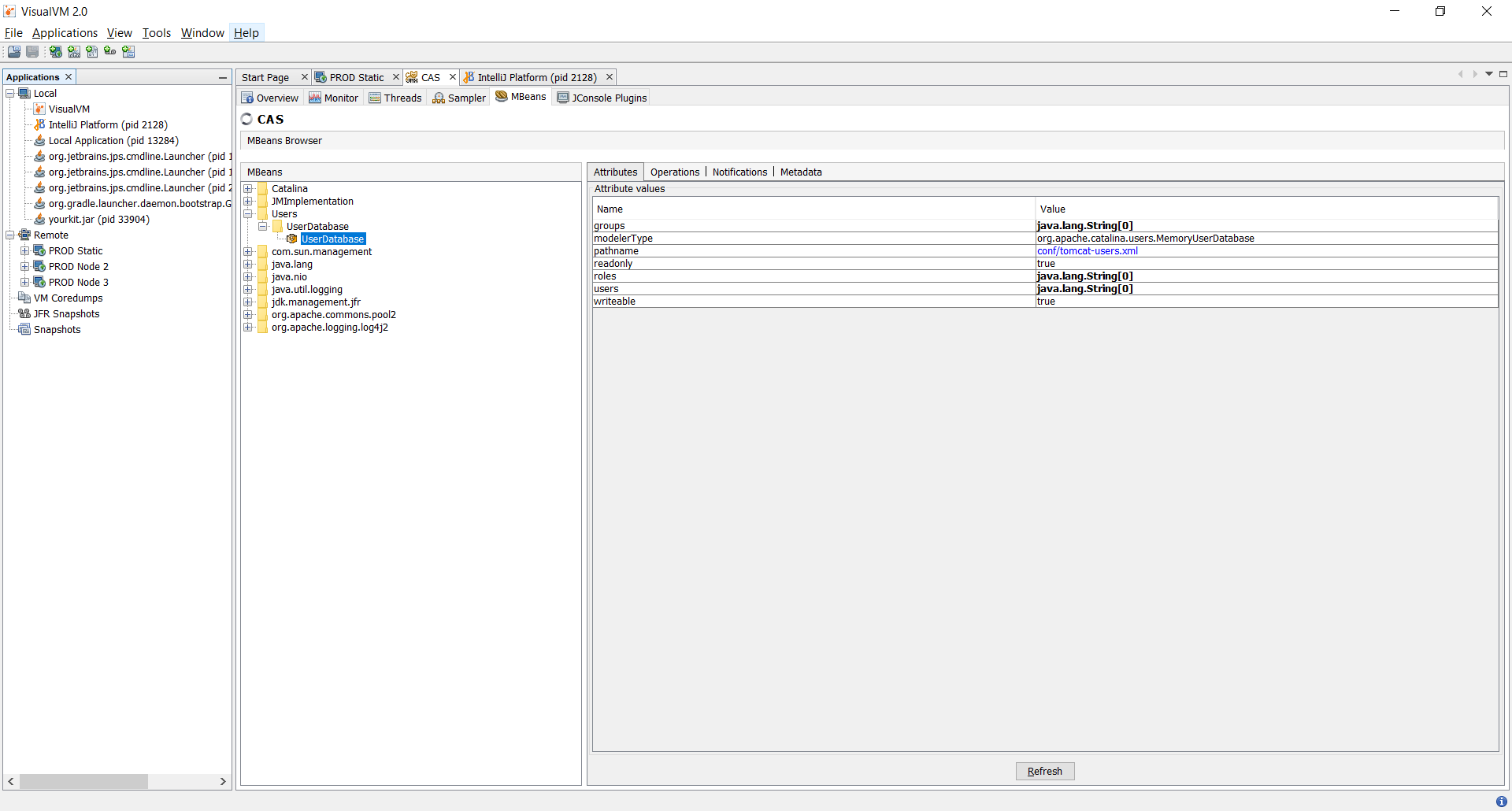Click the PROD Node 2 host icon
The width and height of the screenshot is (1512, 811).
pyautogui.click(x=39, y=266)
